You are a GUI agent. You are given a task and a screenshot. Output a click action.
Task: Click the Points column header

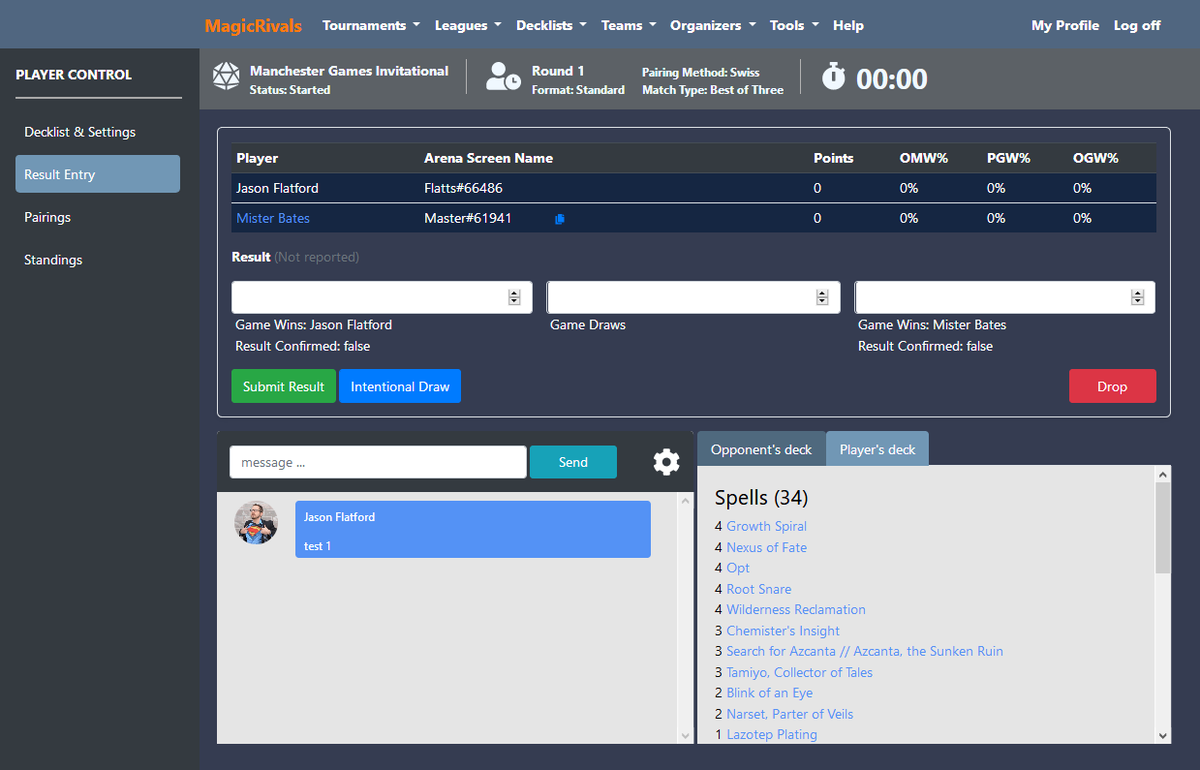click(834, 158)
